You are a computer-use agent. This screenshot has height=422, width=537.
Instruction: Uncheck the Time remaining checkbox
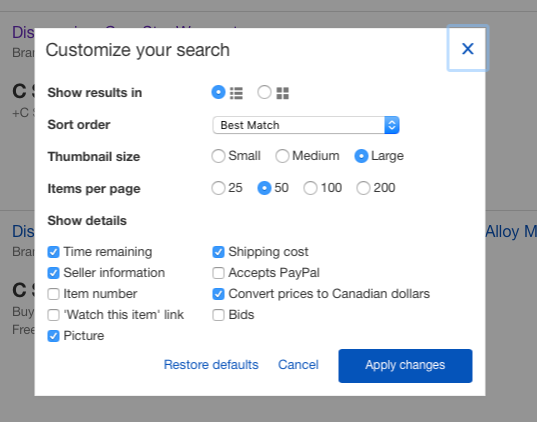[53, 252]
